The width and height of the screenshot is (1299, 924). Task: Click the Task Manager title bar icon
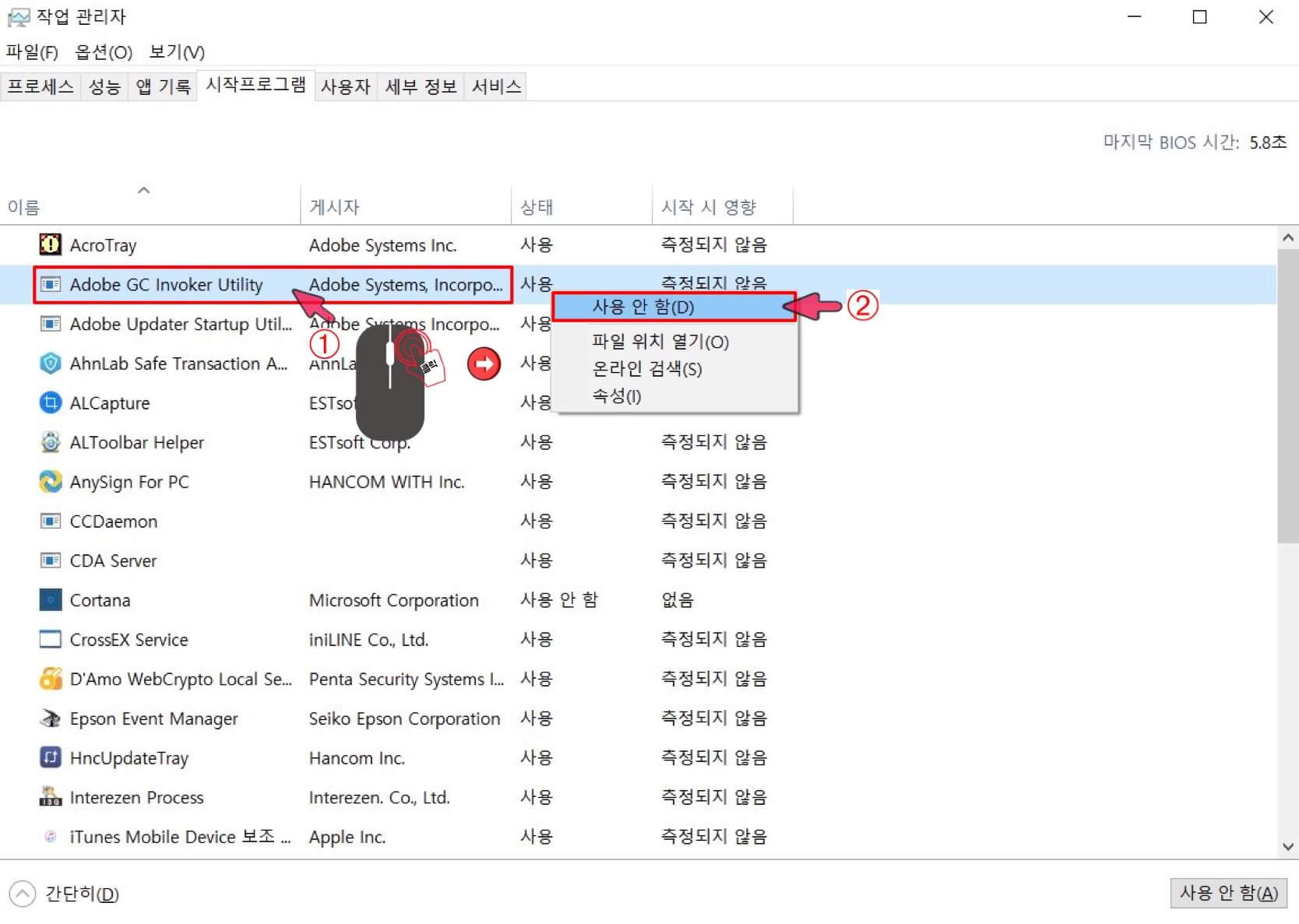[18, 17]
